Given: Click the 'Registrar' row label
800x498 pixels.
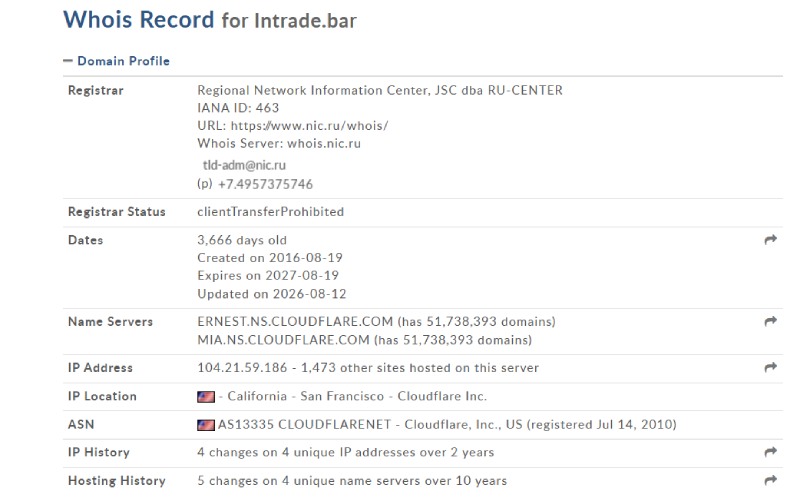Looking at the screenshot, I should click(96, 90).
